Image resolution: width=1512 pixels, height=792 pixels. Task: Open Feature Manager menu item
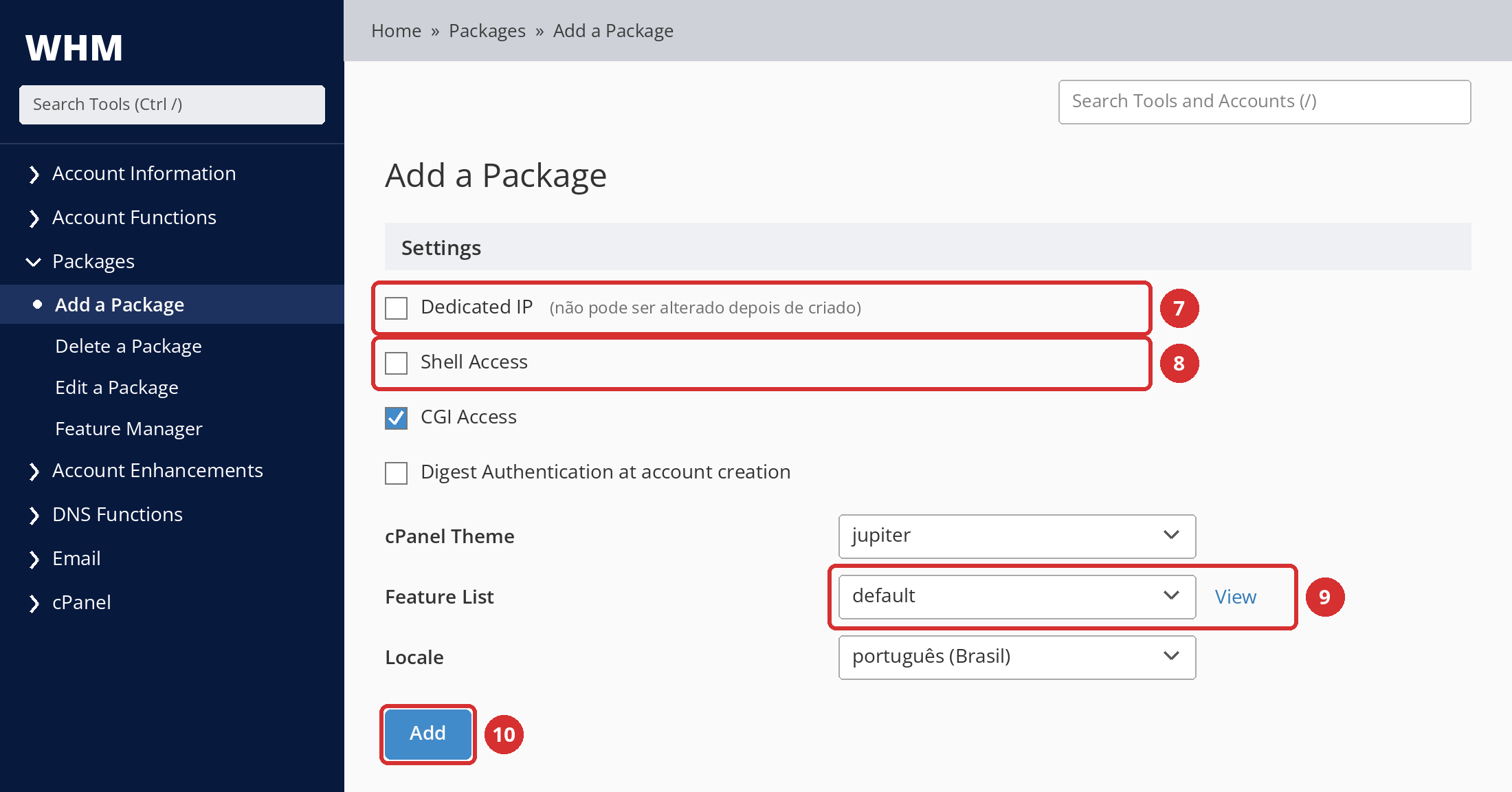coord(129,428)
